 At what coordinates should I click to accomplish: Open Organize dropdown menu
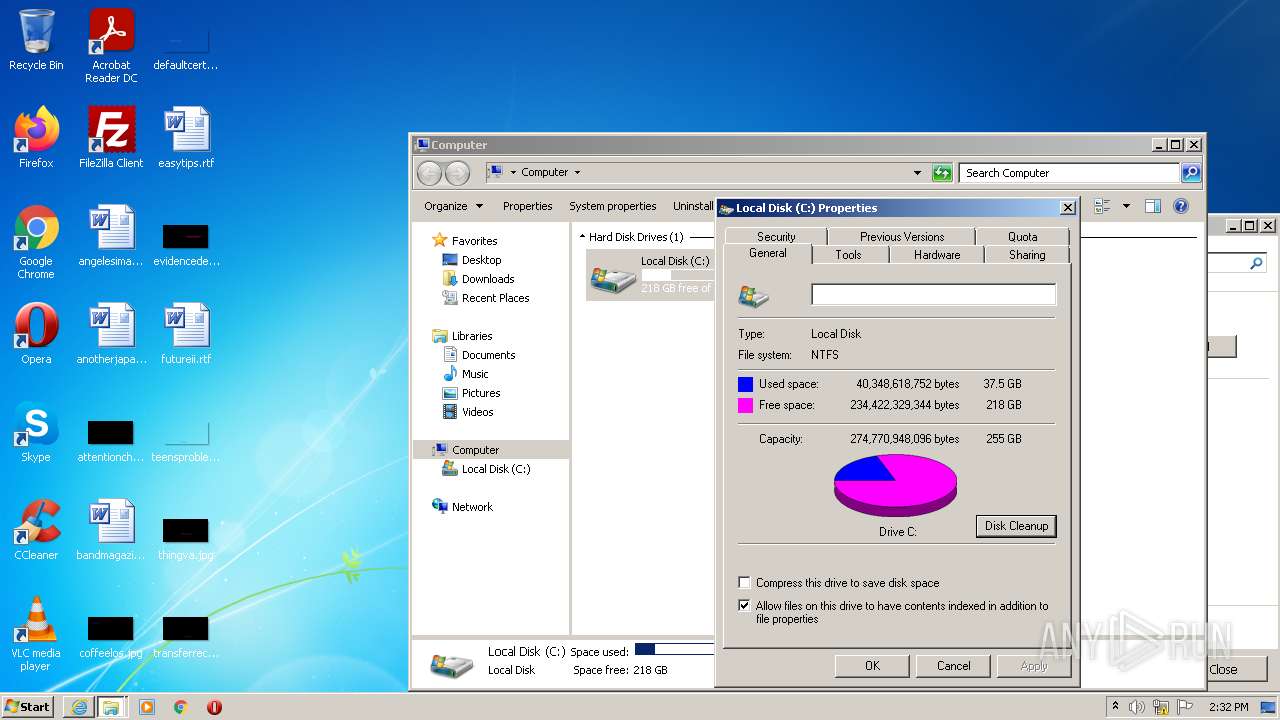tap(453, 206)
